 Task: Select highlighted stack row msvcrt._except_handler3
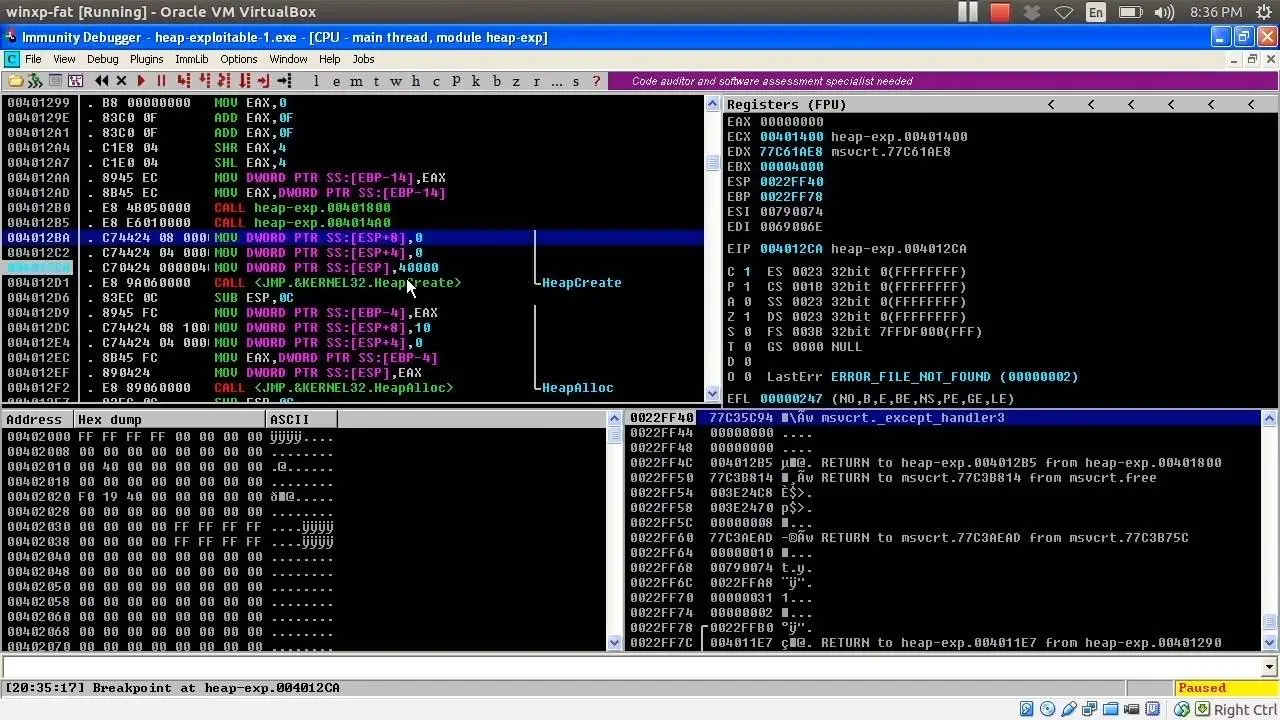click(x=942, y=418)
